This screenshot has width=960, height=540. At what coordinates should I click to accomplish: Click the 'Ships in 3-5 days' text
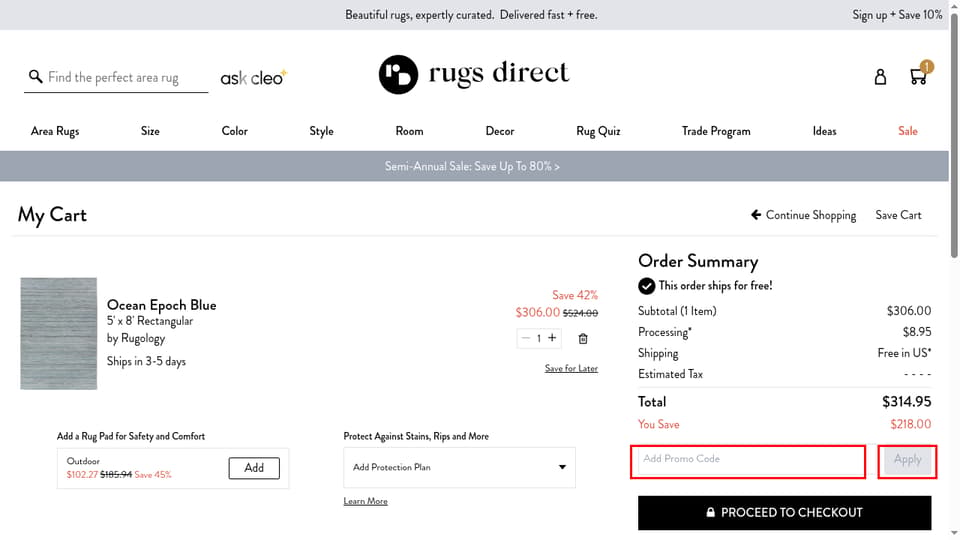point(146,361)
